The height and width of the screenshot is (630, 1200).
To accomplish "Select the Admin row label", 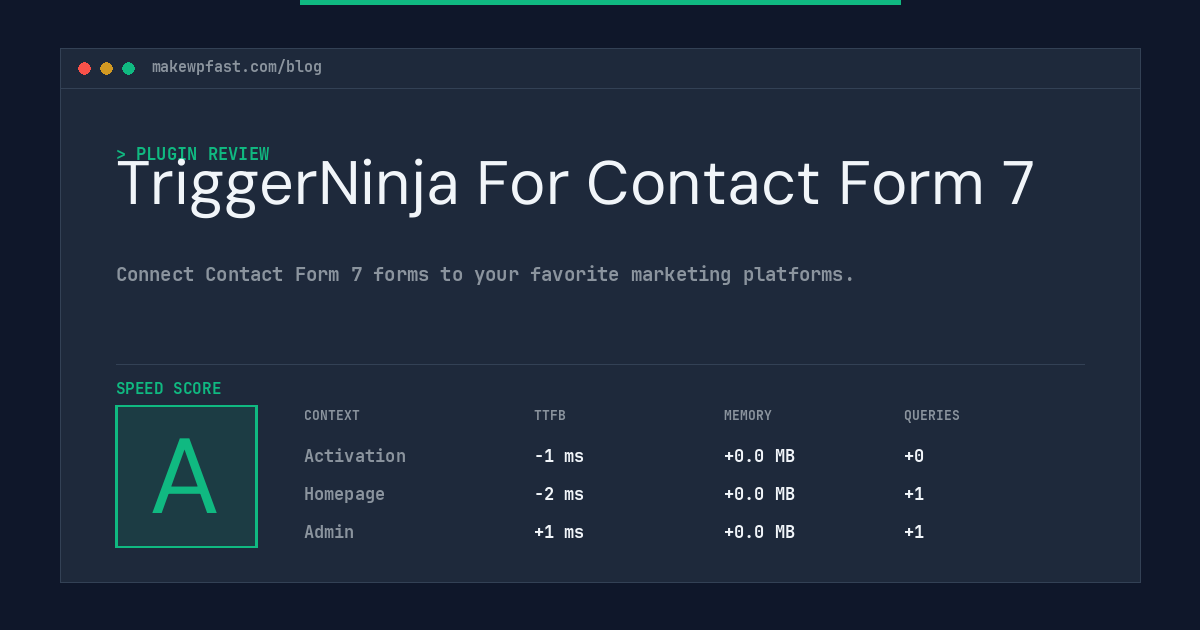I will click(x=329, y=532).
